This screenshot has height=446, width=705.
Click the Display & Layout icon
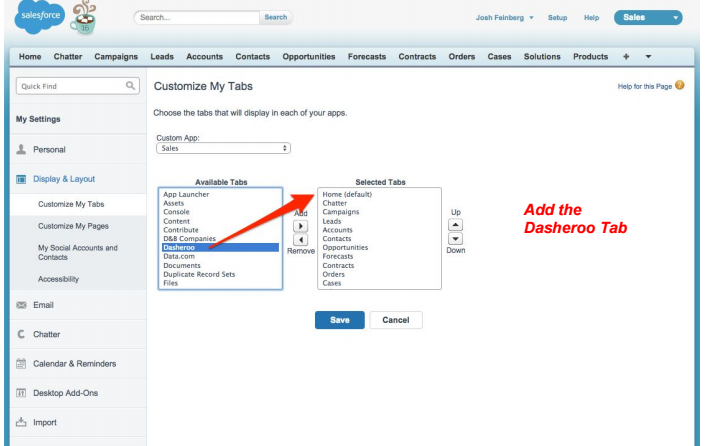pyautogui.click(x=21, y=179)
